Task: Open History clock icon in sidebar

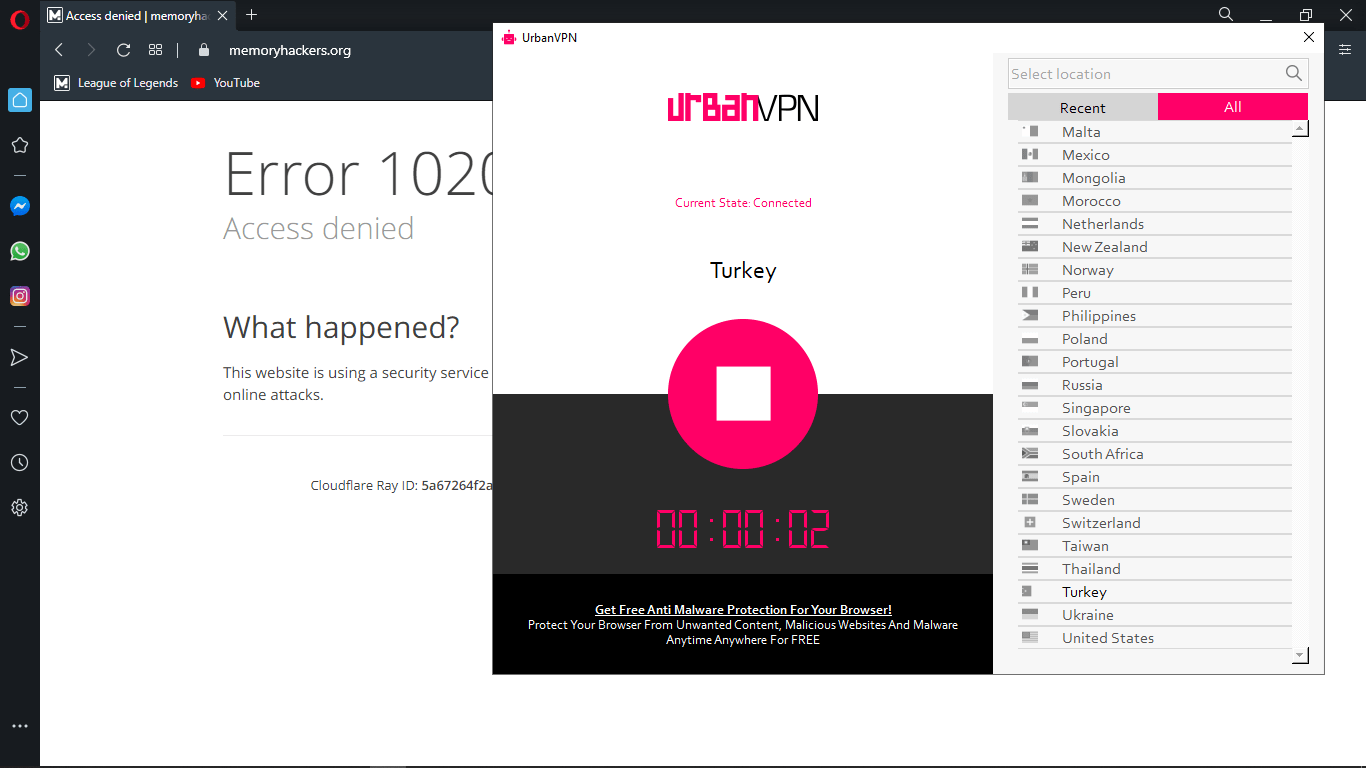Action: 19,463
